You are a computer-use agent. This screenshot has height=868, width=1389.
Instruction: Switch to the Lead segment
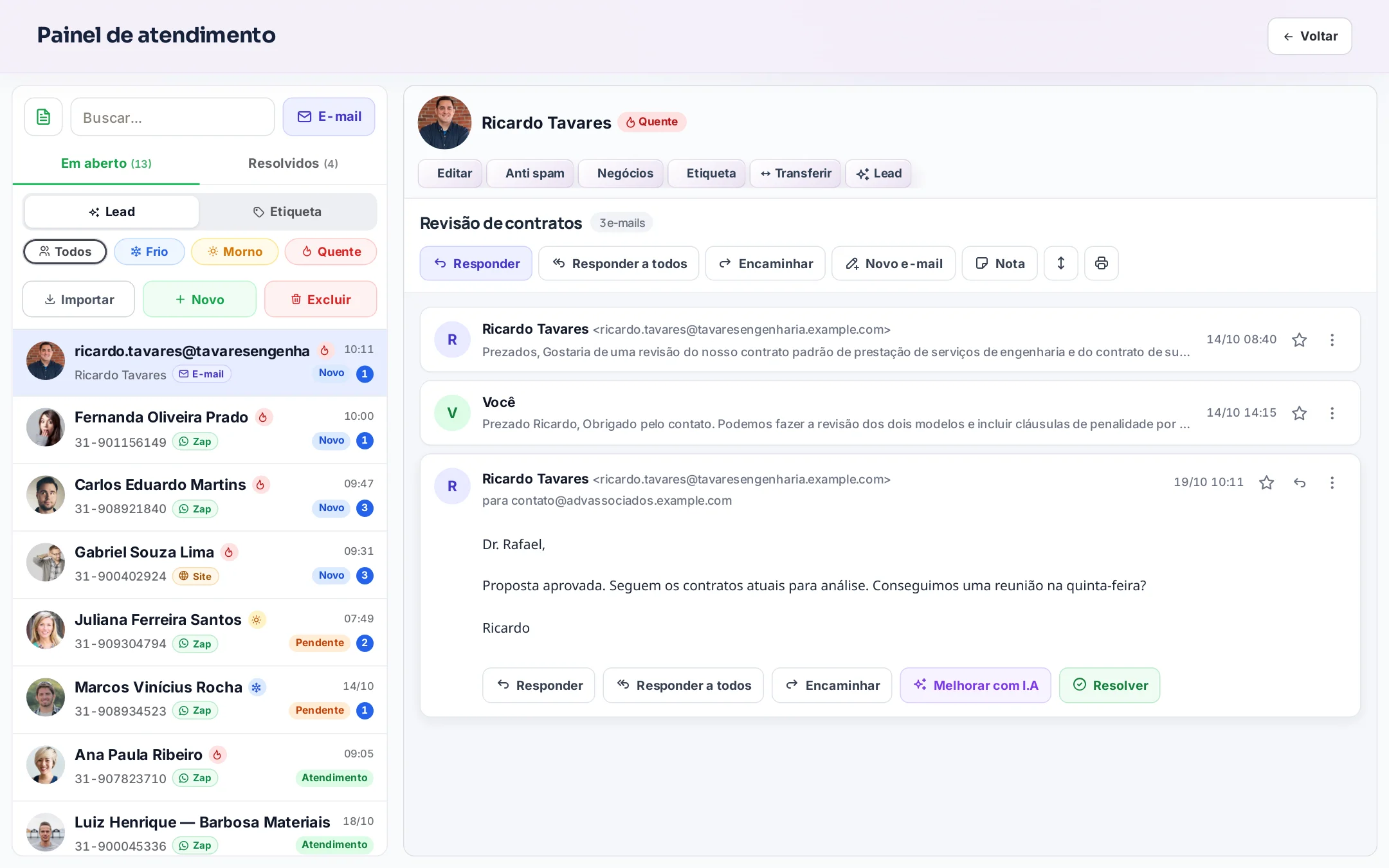[x=112, y=212]
